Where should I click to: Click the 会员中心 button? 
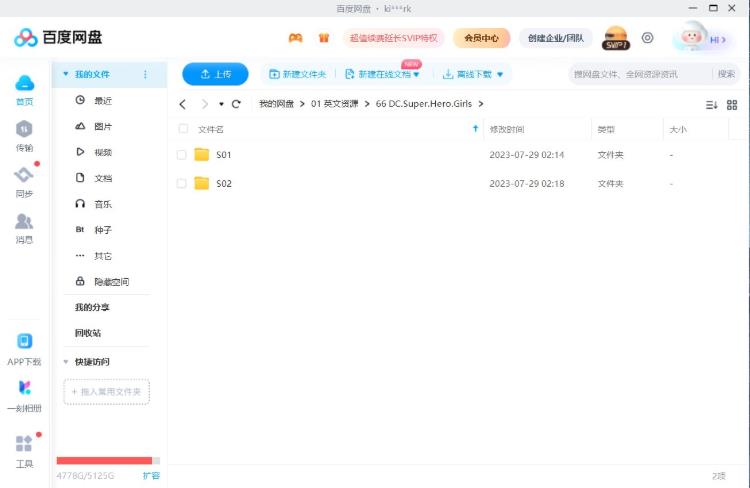[481, 38]
